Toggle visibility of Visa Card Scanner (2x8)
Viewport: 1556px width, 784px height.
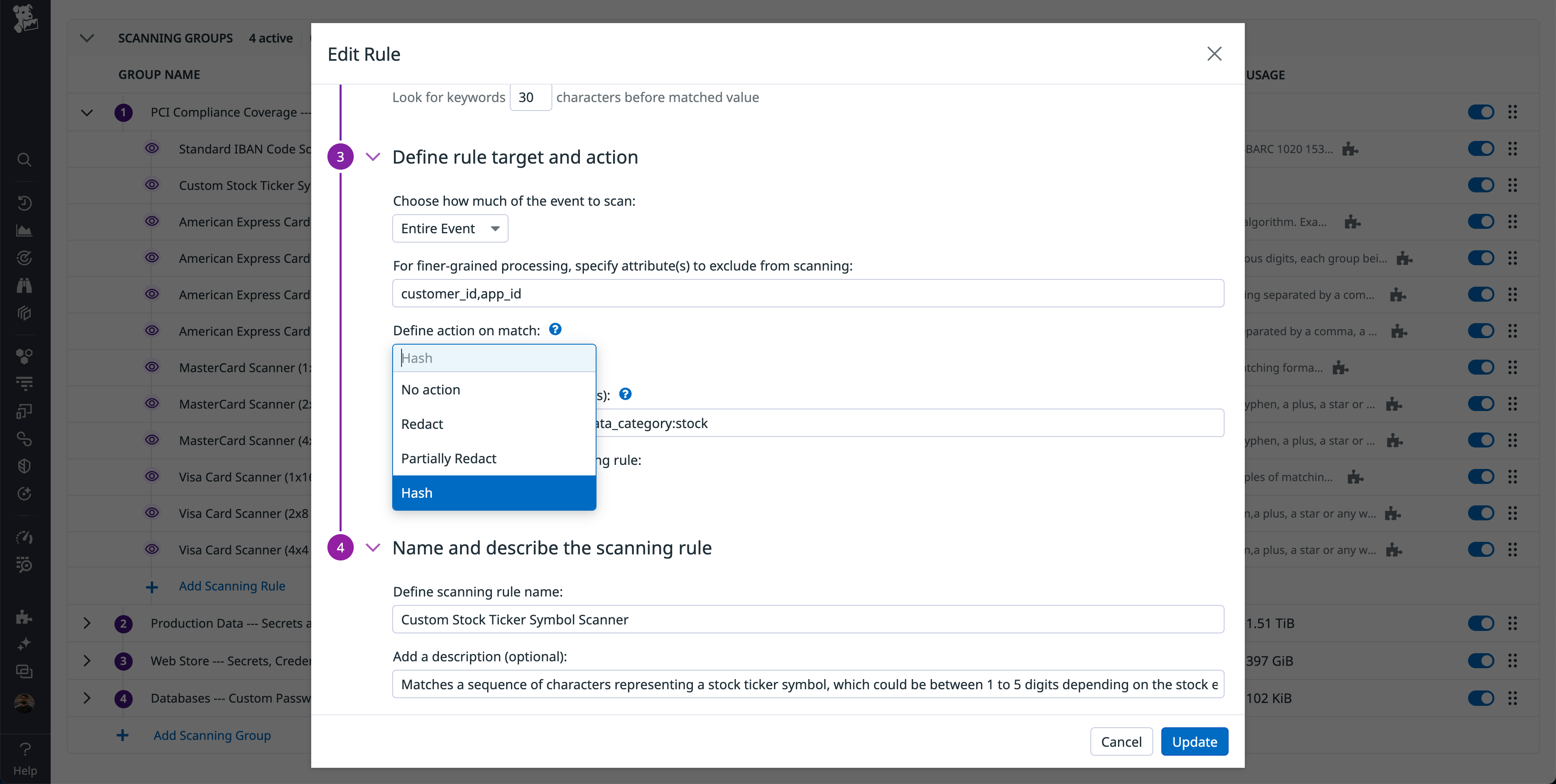(x=152, y=512)
